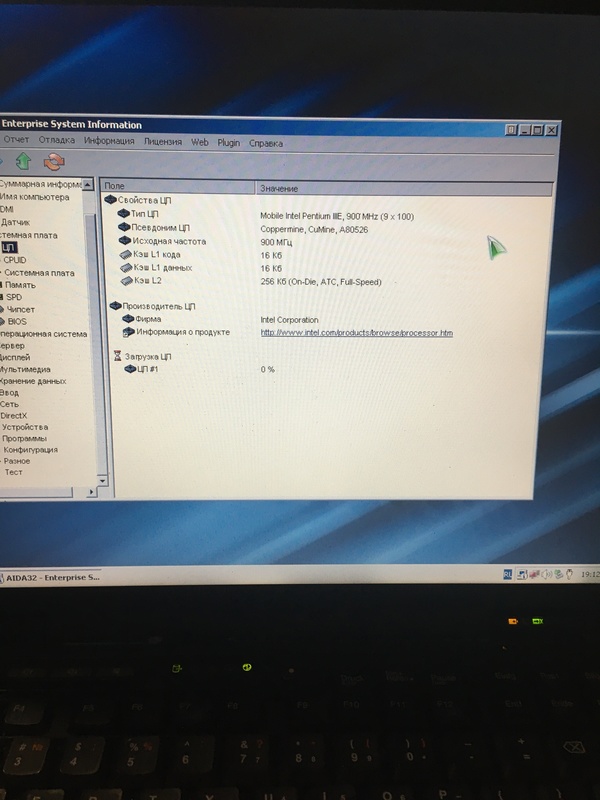The height and width of the screenshot is (800, 600).
Task: Click the red tray icon next to speaker
Action: (535, 574)
